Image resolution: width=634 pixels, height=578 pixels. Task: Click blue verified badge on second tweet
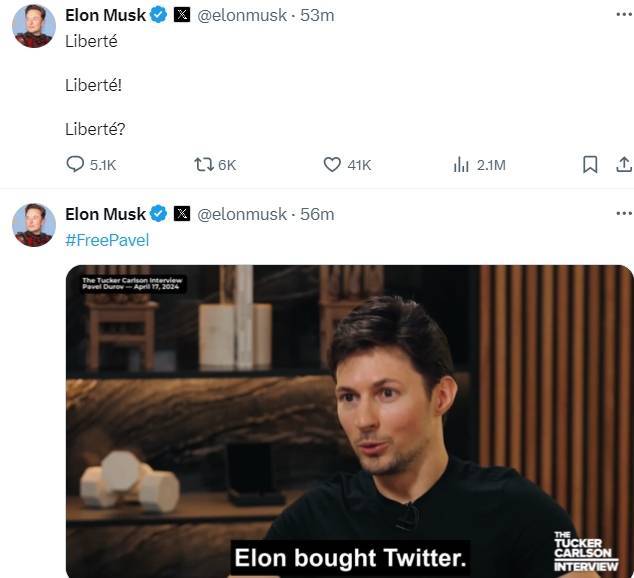point(158,214)
